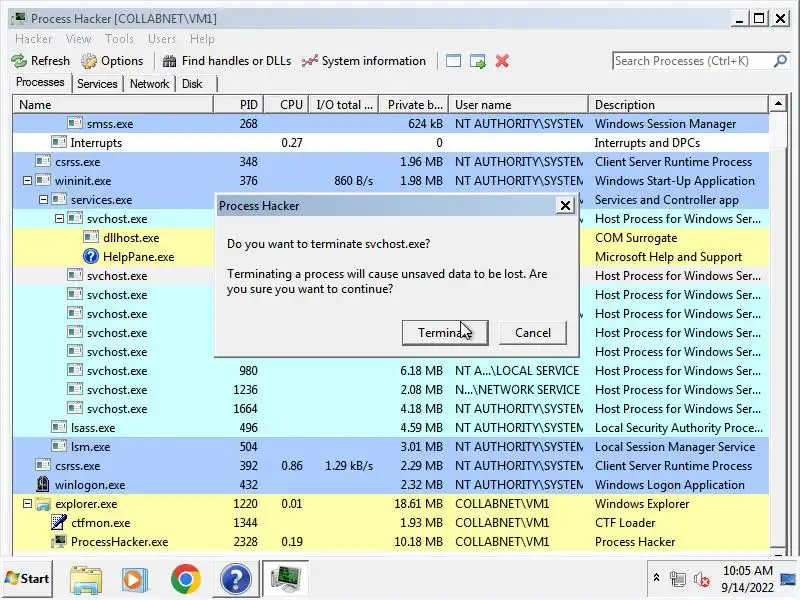
Task: Click the red X terminate toolbar icon
Action: 502,61
